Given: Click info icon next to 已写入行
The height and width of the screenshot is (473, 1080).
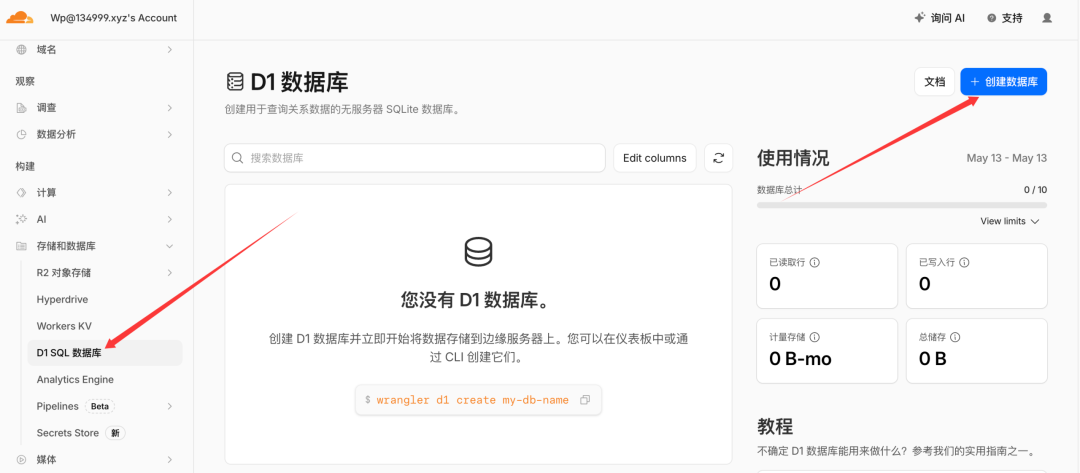Looking at the screenshot, I should point(964,262).
